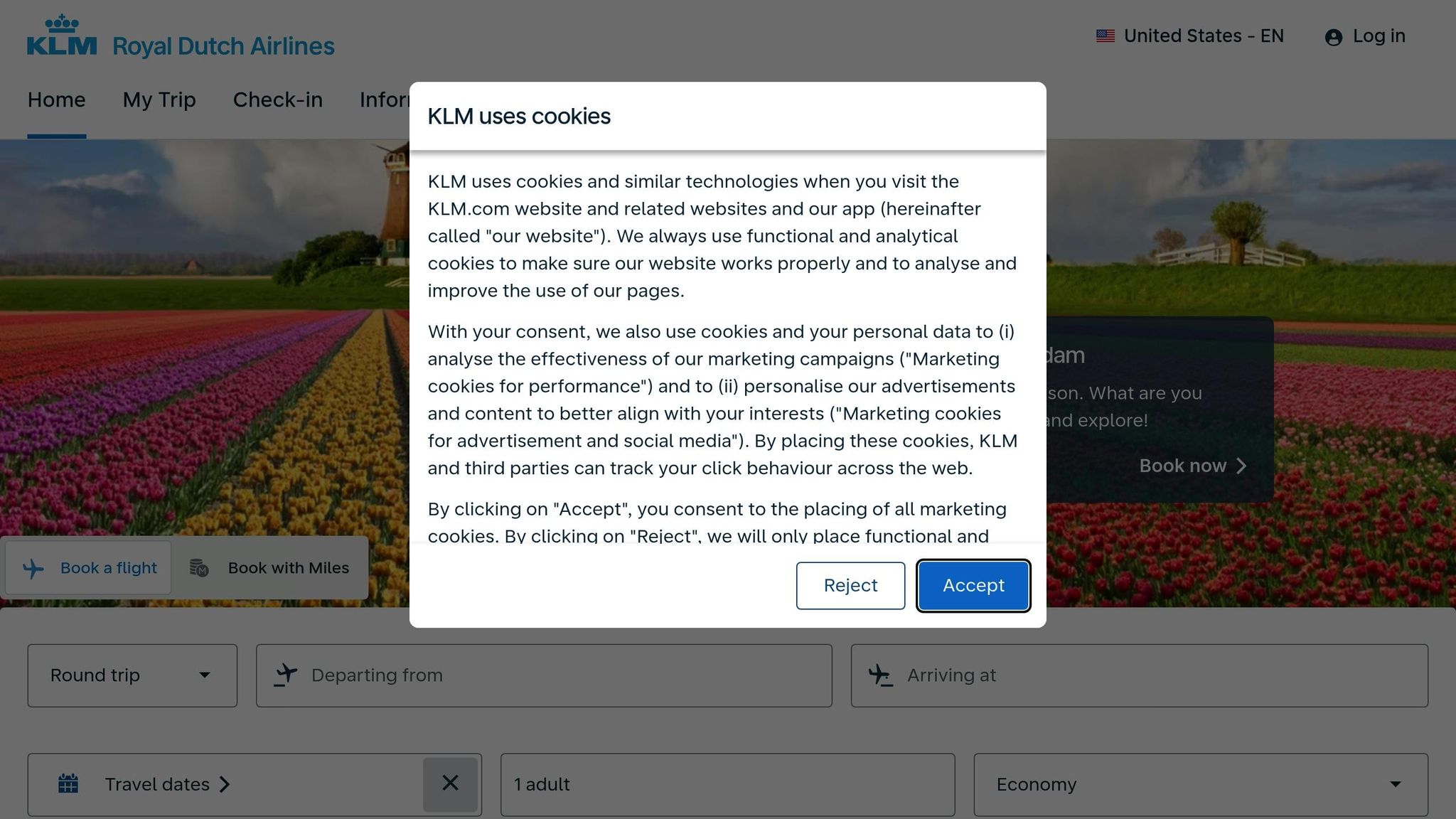This screenshot has height=819, width=1456.
Task: Open the Check-in section
Action: pyautogui.click(x=277, y=100)
